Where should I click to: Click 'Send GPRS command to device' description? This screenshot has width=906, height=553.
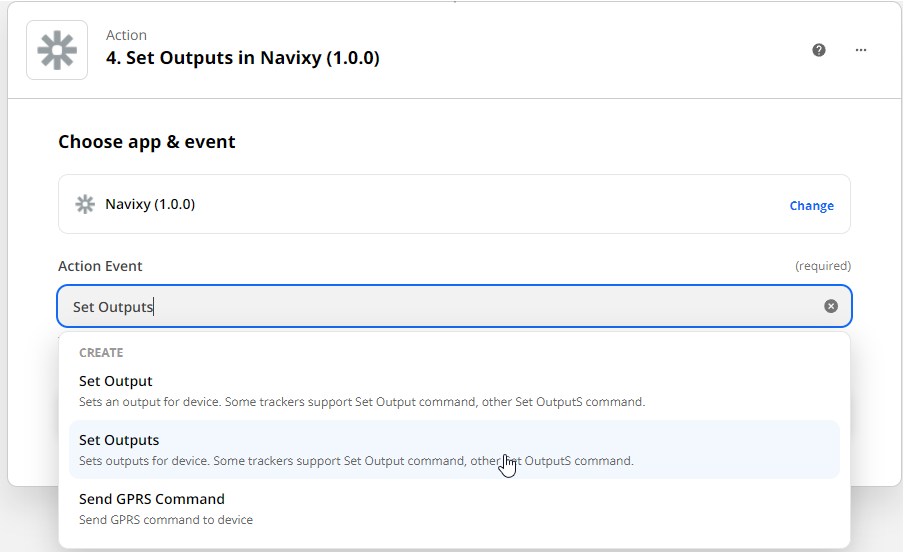tap(166, 519)
